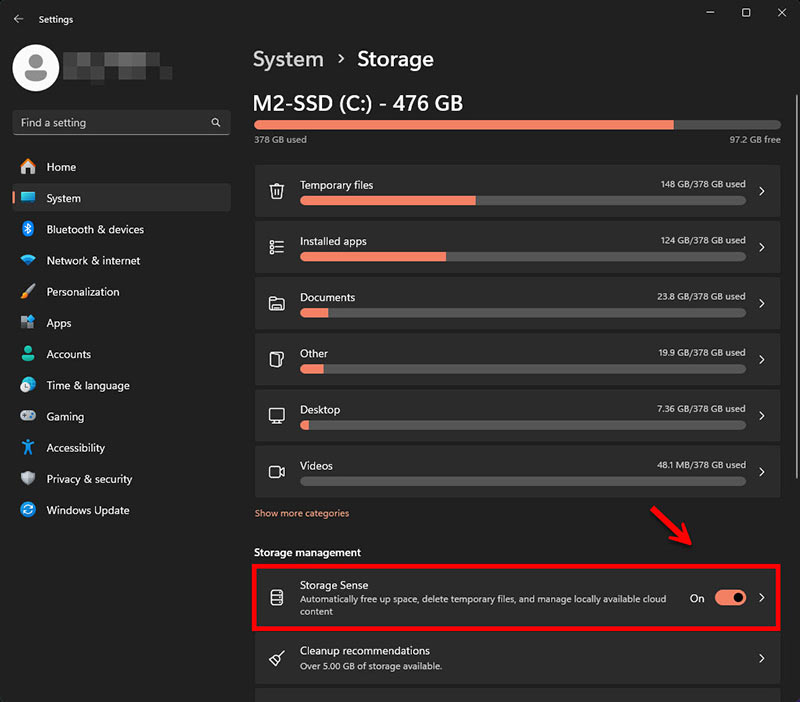Select Bluetooth & devices menu item
Viewport: 800px width, 702px height.
coord(121,229)
